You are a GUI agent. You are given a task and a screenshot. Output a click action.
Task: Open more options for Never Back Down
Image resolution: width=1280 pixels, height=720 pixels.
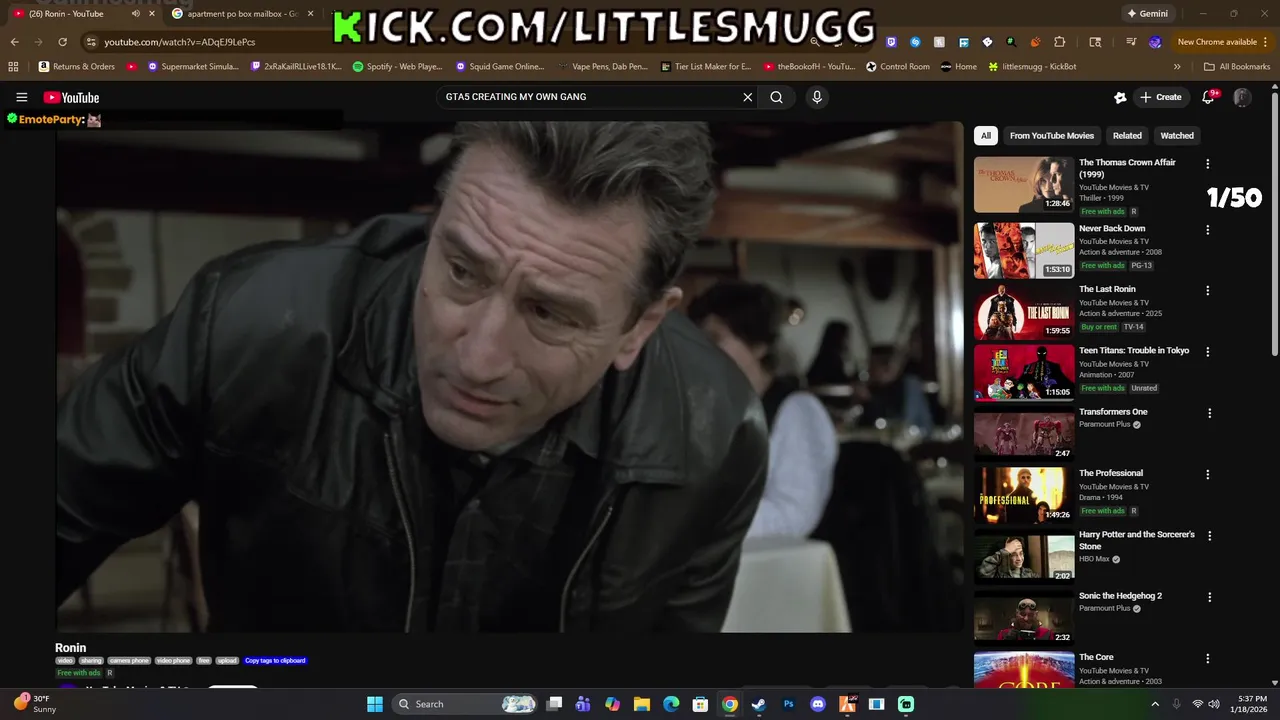point(1207,230)
